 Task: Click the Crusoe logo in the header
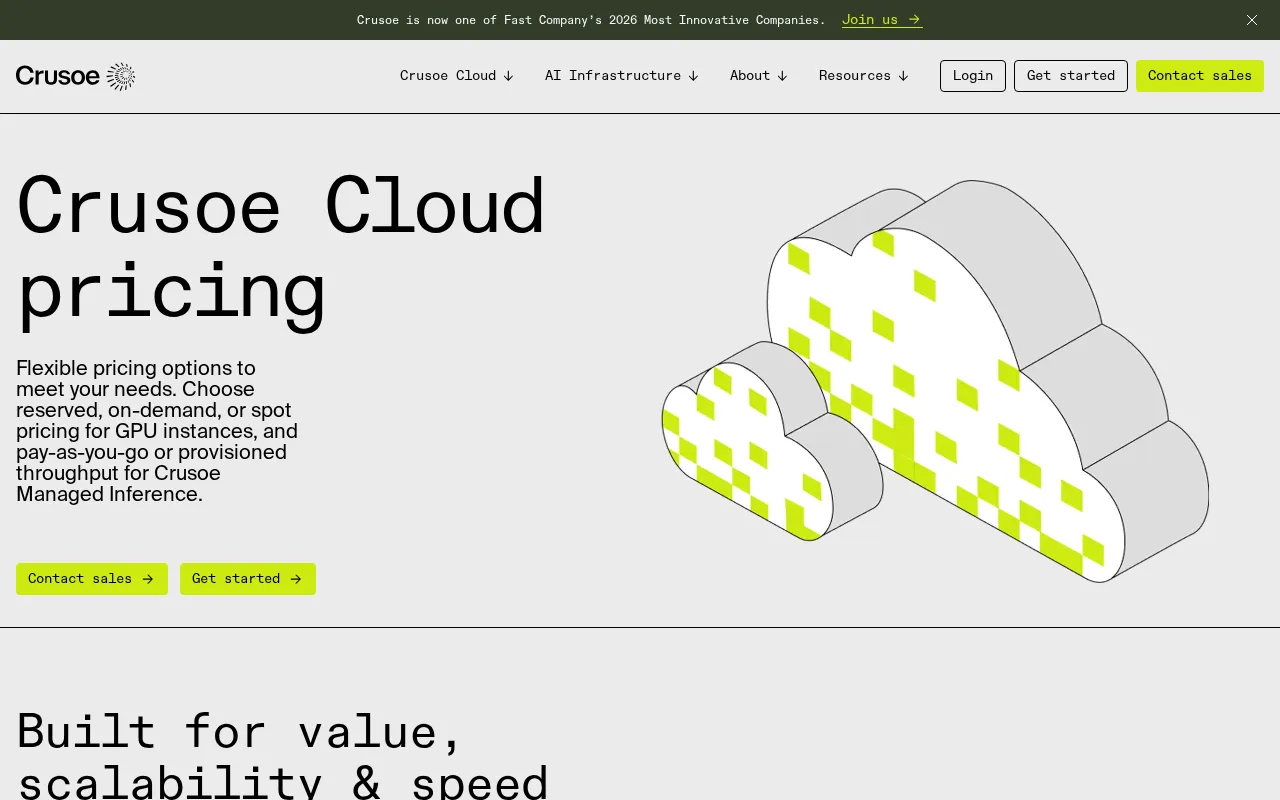pos(75,76)
